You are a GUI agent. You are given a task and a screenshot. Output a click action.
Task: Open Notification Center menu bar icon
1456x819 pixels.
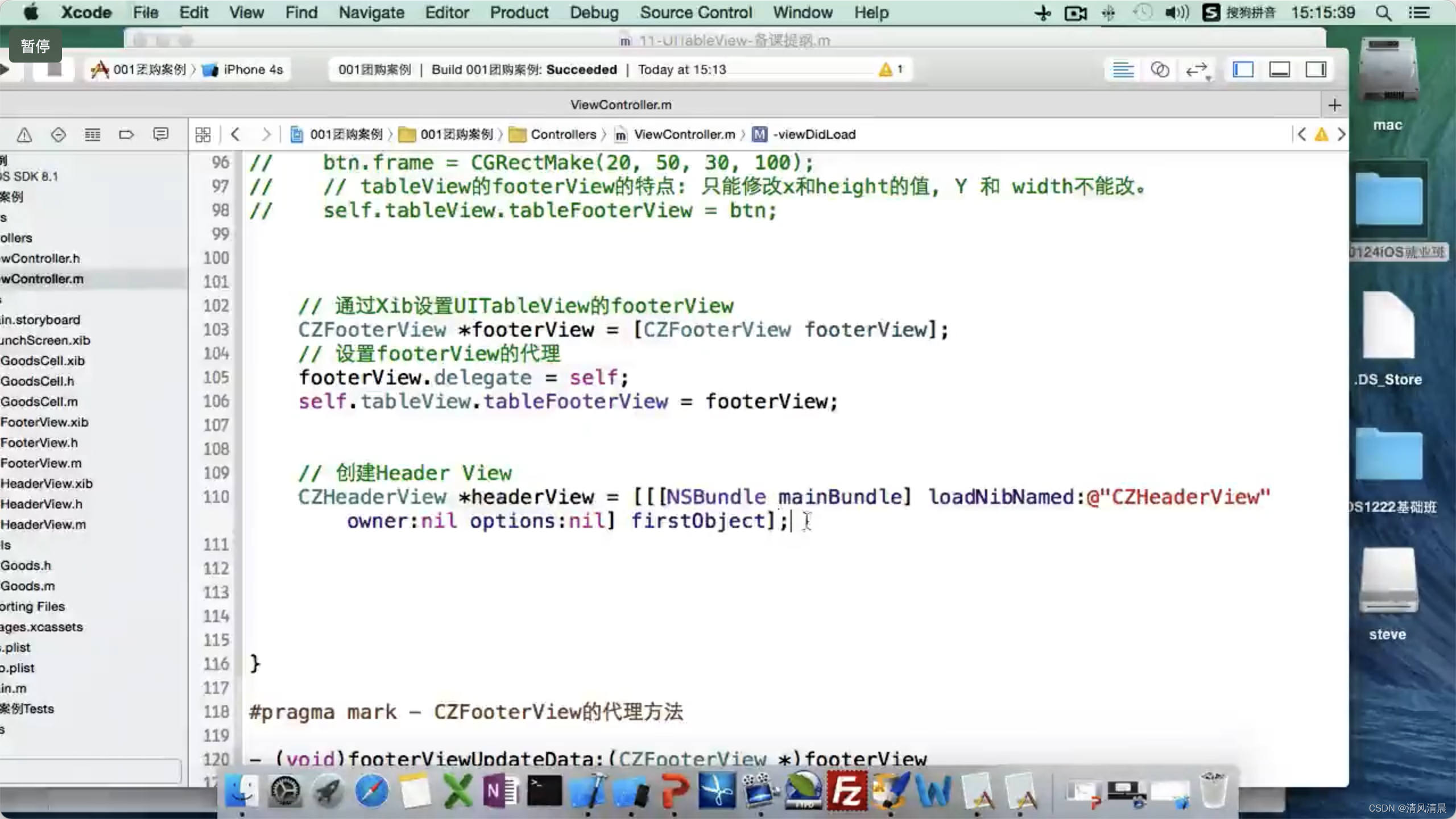coord(1420,13)
